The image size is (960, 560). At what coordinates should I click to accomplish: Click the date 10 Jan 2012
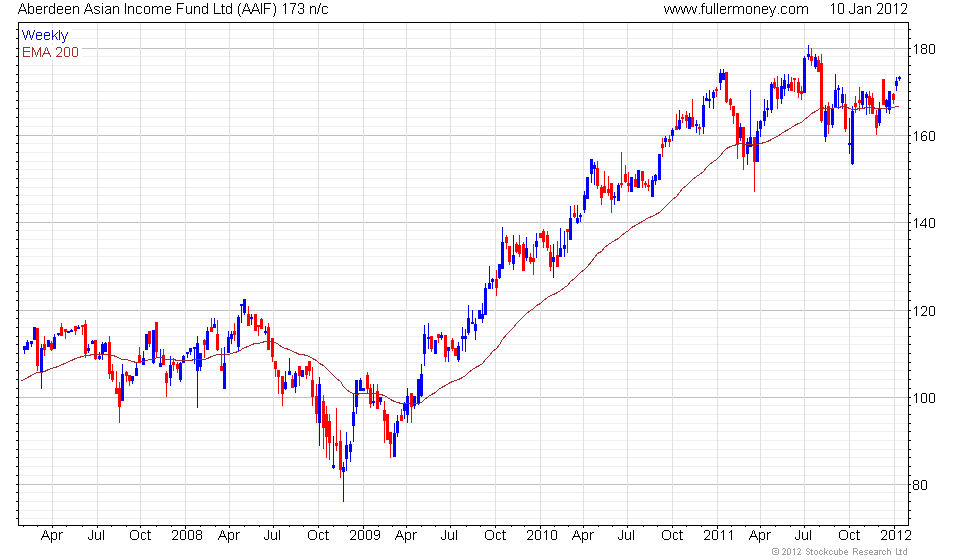pos(868,9)
